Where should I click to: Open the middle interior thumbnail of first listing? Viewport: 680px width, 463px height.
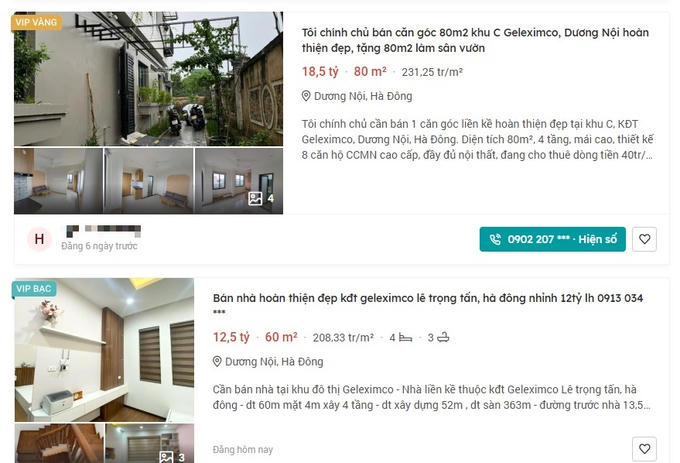(149, 181)
